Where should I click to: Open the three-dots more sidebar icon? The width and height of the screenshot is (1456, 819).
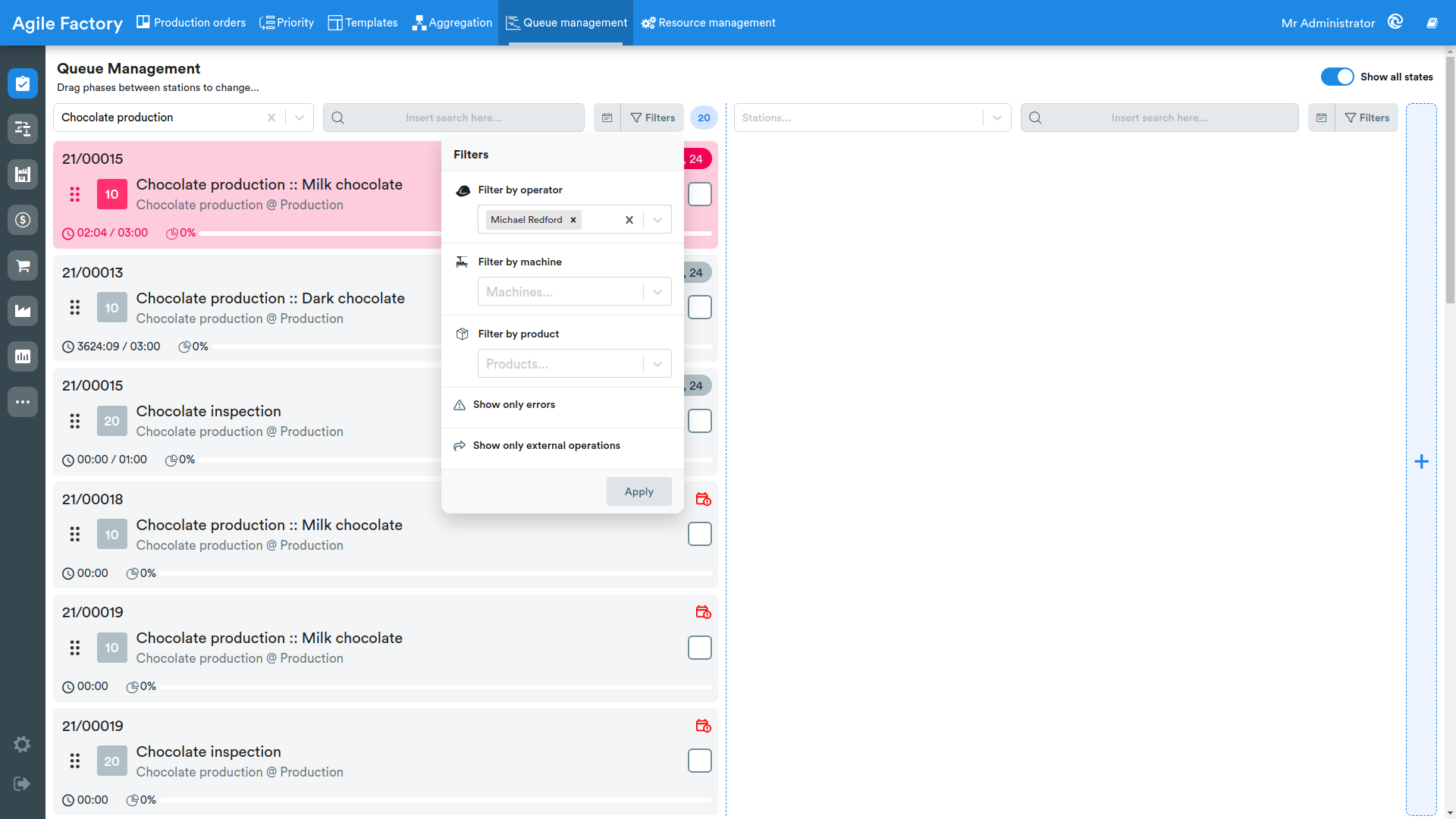pyautogui.click(x=23, y=402)
